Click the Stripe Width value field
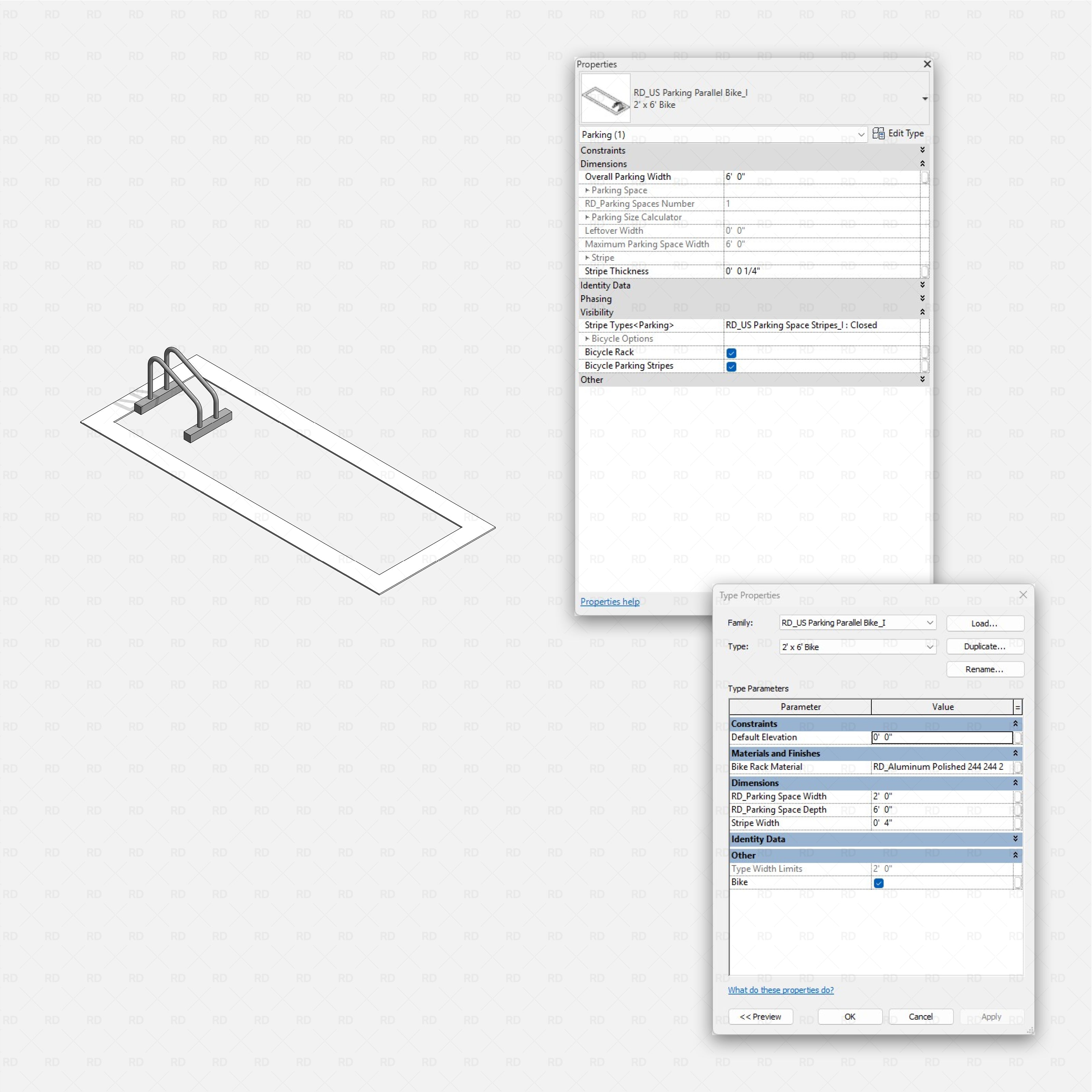Image resolution: width=1092 pixels, height=1092 pixels. coord(942,823)
